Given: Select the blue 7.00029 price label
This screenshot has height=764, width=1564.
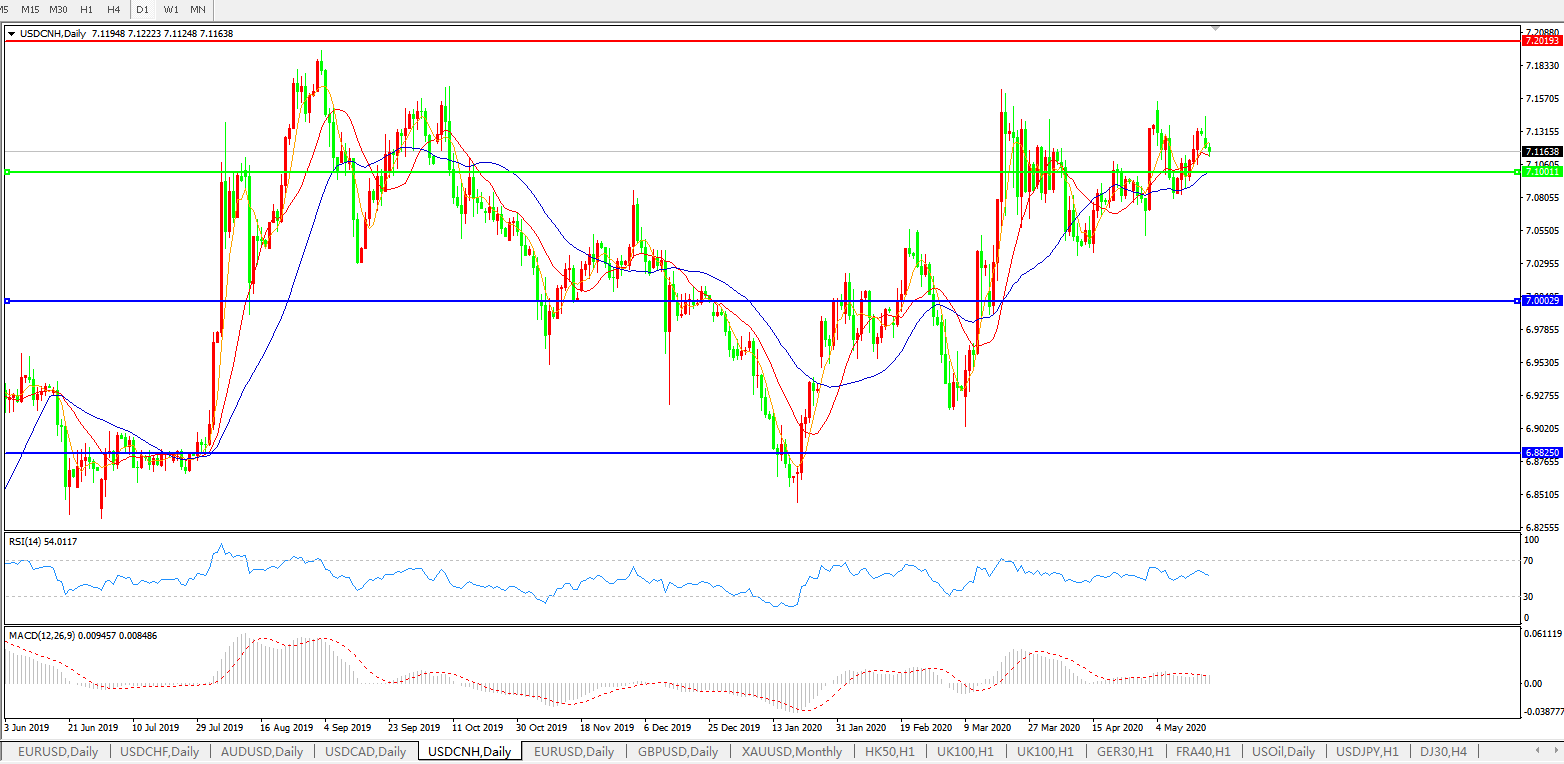Looking at the screenshot, I should [x=1540, y=301].
